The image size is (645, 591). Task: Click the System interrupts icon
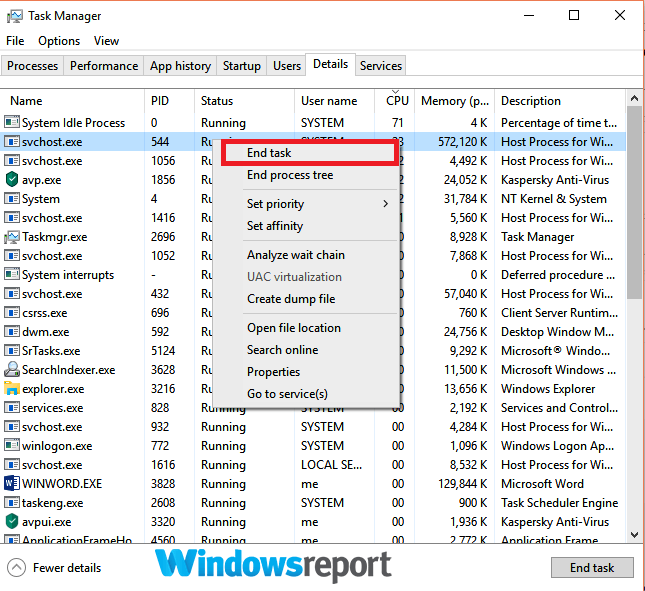tap(12, 274)
